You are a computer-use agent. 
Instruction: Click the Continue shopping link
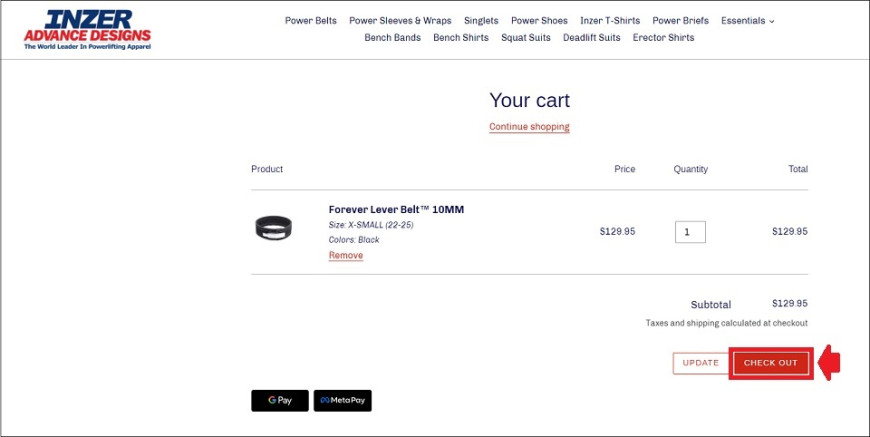[x=529, y=126]
